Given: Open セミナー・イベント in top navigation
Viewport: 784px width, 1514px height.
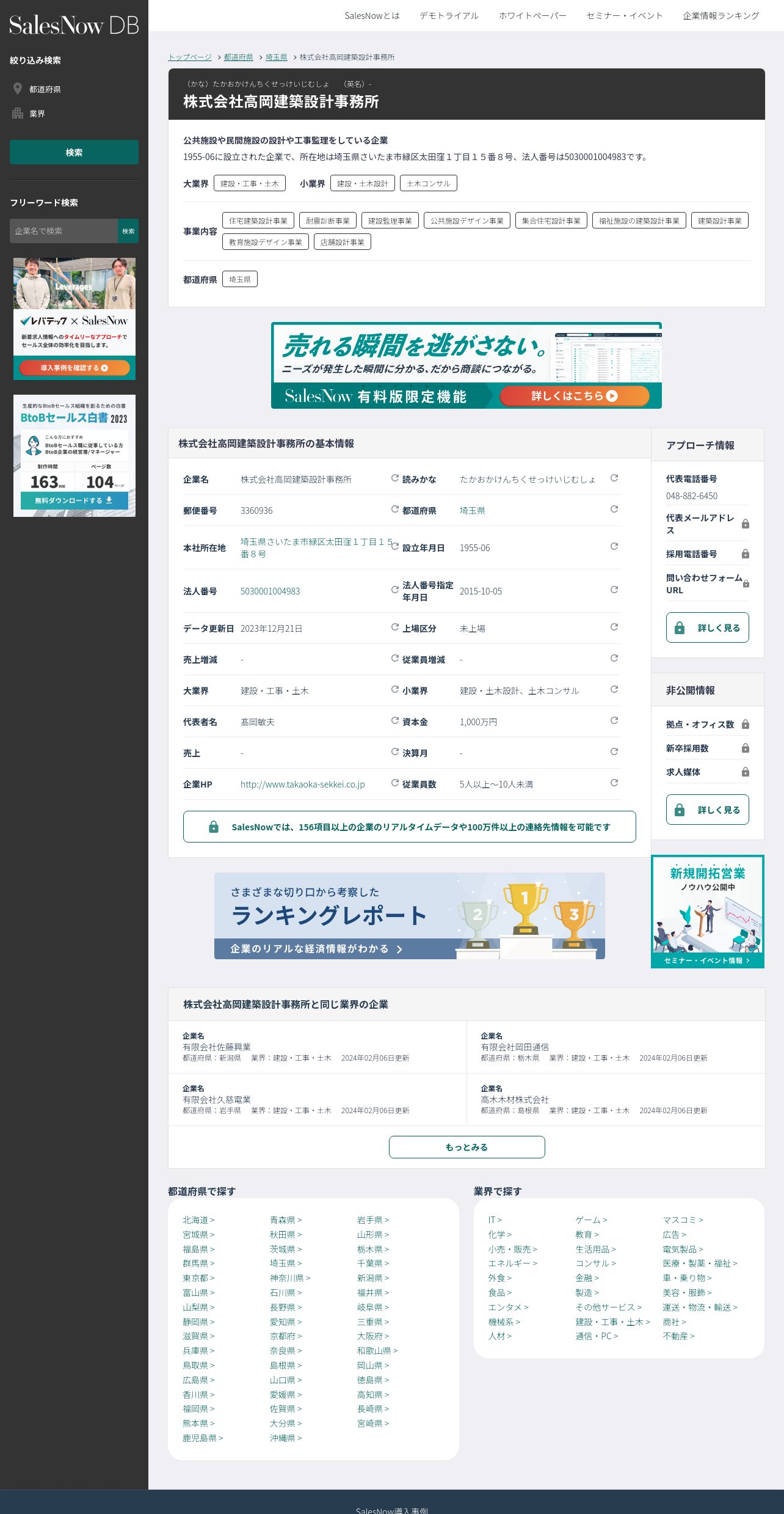Looking at the screenshot, I should (x=625, y=16).
